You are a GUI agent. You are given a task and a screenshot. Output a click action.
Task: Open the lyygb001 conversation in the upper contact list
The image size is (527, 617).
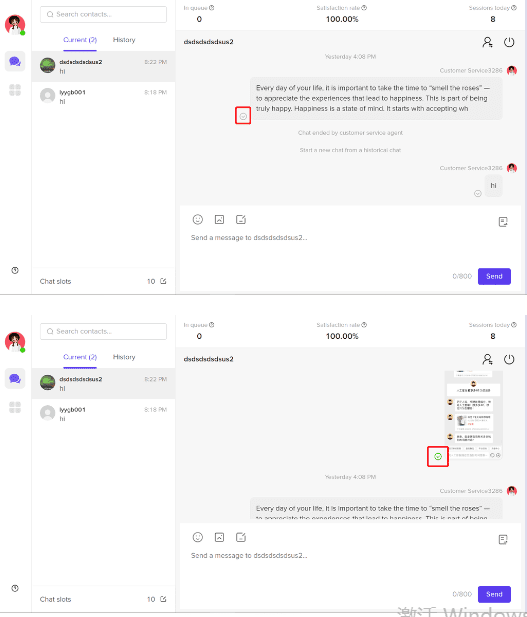[104, 96]
